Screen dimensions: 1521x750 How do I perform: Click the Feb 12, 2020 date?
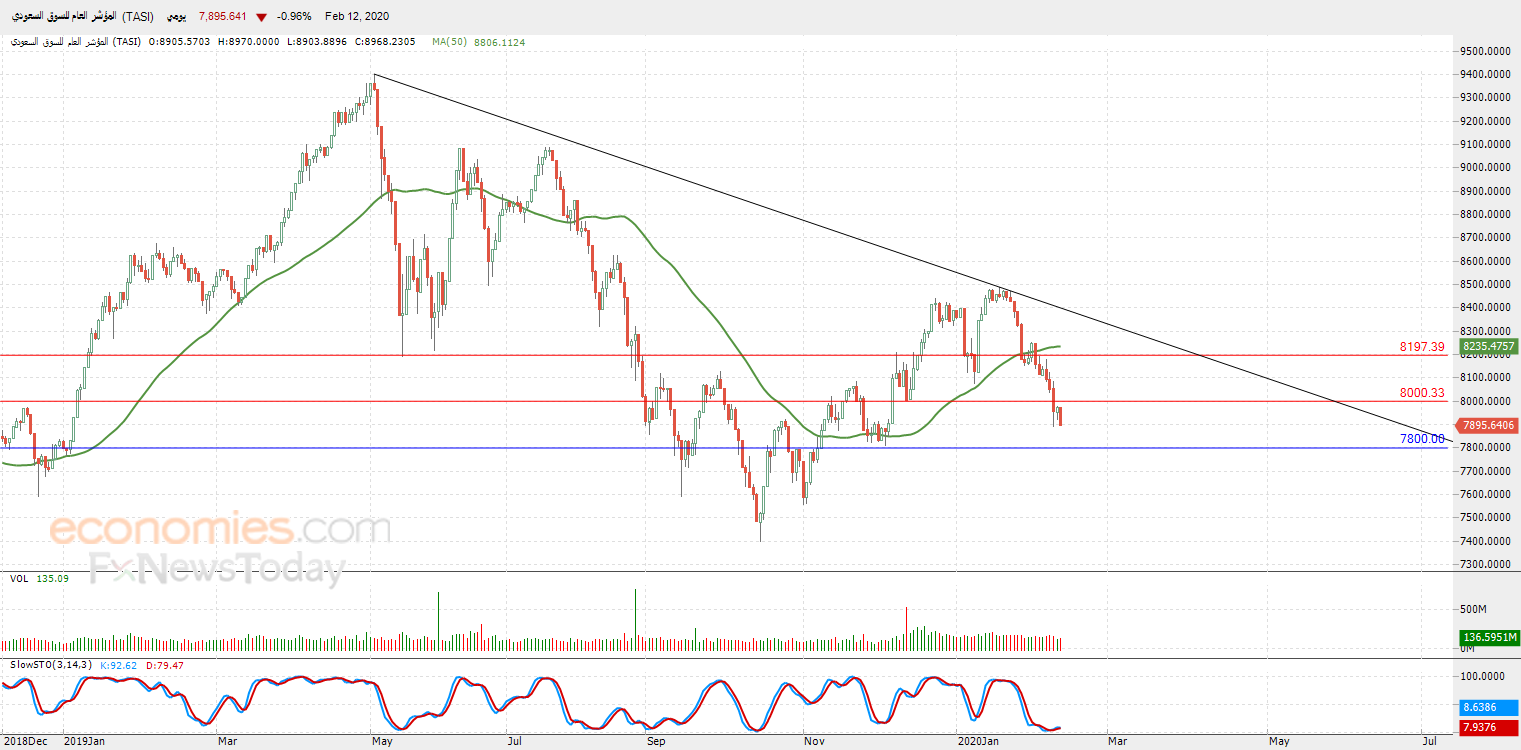tap(358, 17)
